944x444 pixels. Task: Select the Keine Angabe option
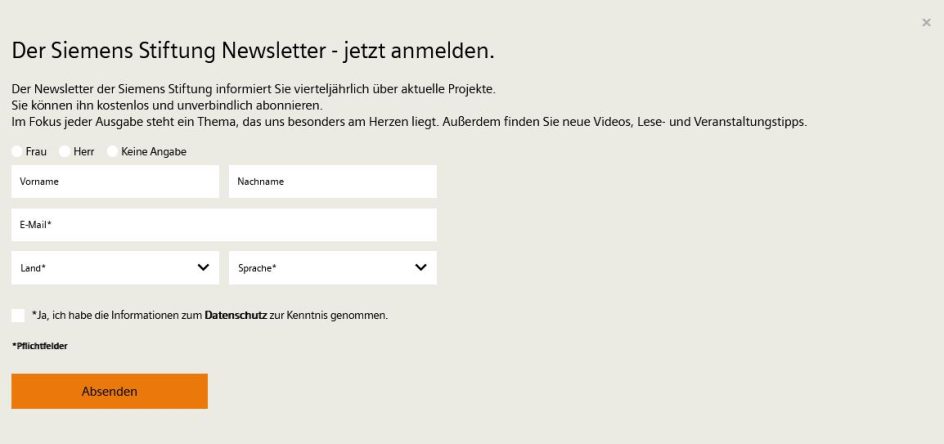click(x=113, y=151)
